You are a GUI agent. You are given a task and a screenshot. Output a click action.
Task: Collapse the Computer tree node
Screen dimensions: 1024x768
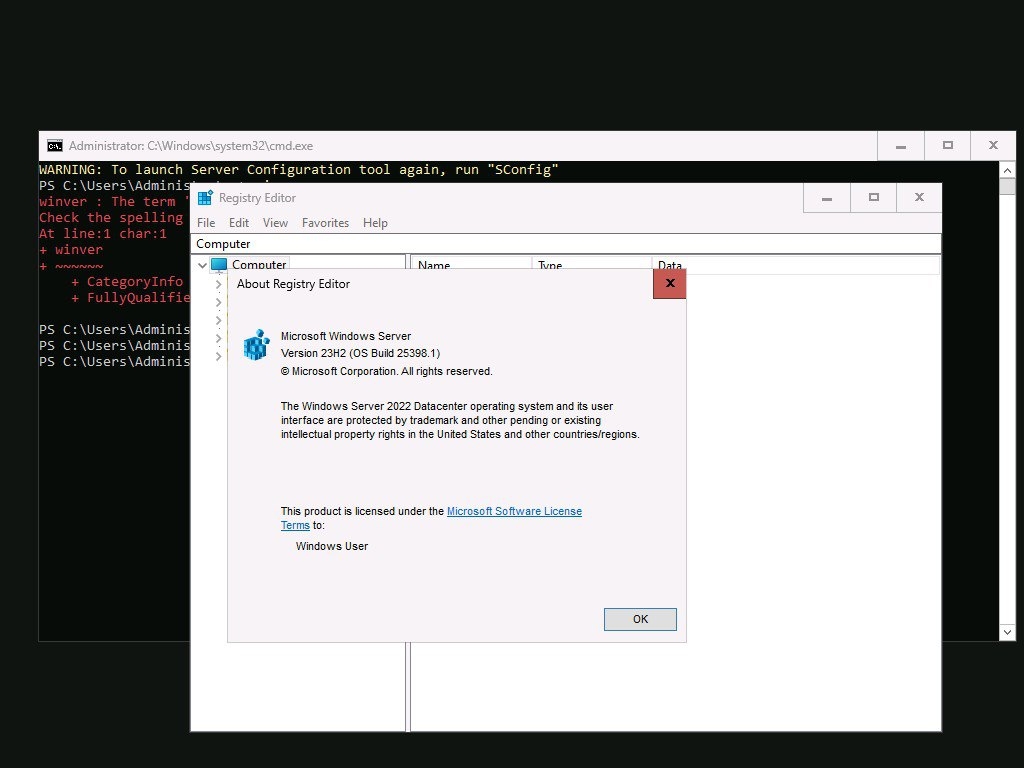coord(202,265)
